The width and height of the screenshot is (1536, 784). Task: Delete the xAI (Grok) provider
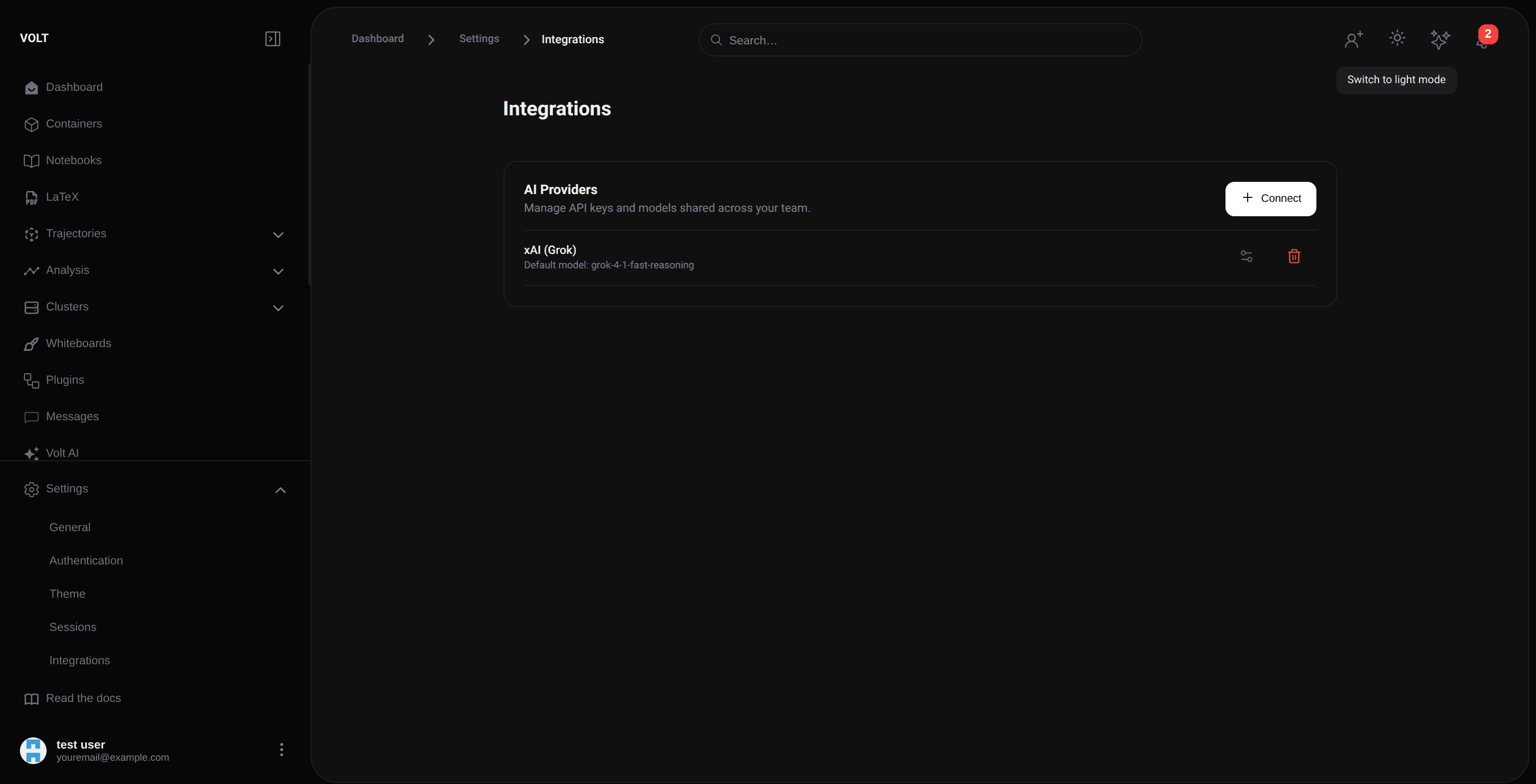tap(1293, 256)
